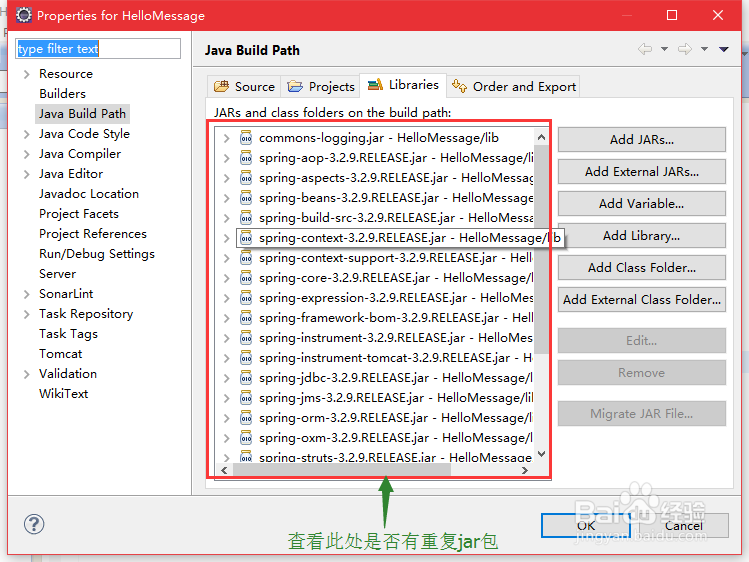The width and height of the screenshot is (749, 562).
Task: Click the jar icon of spring-context-support-3.2.9.RELEASE.jar
Action: [x=246, y=258]
